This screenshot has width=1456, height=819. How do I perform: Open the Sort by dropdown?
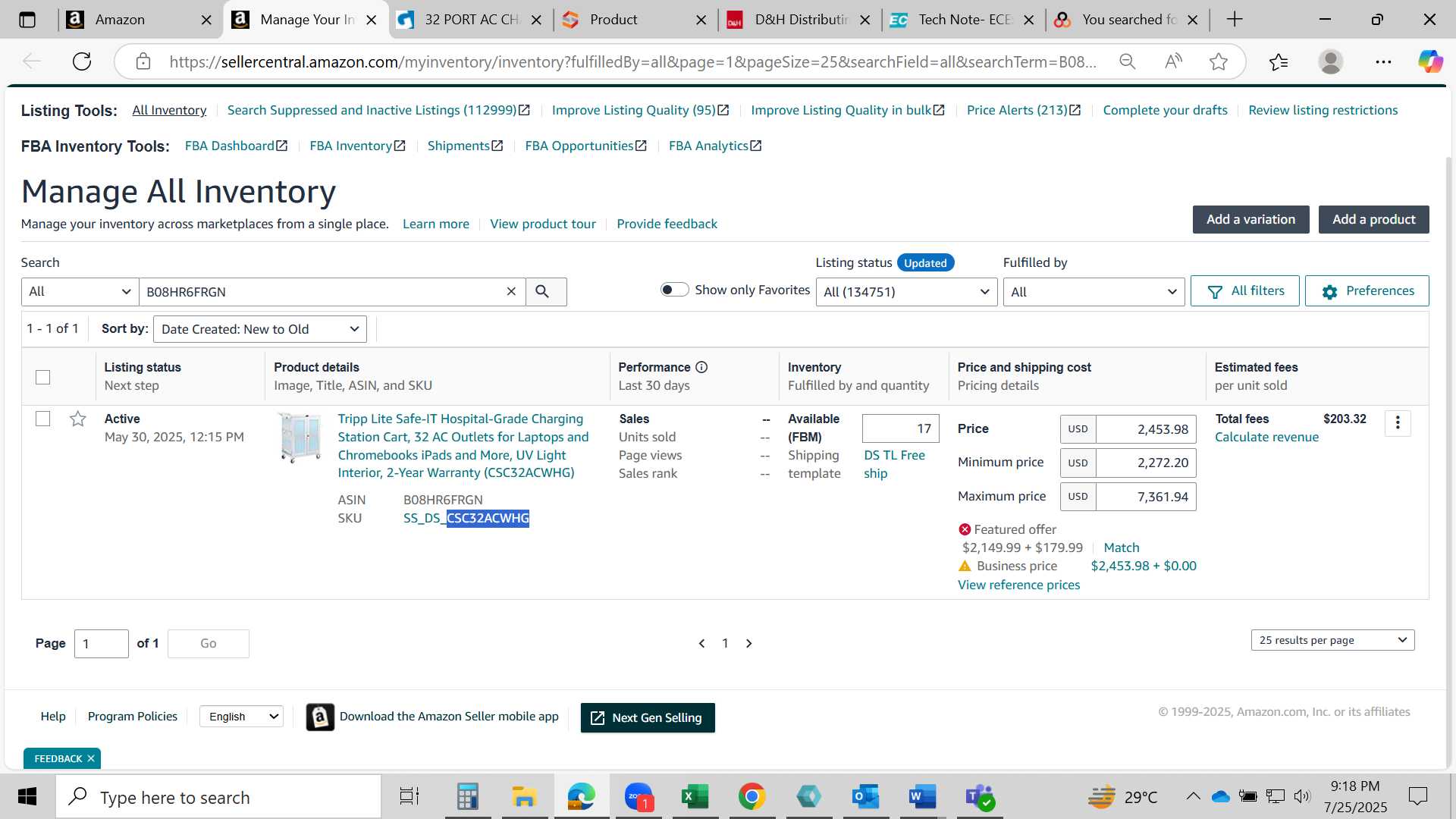point(260,329)
